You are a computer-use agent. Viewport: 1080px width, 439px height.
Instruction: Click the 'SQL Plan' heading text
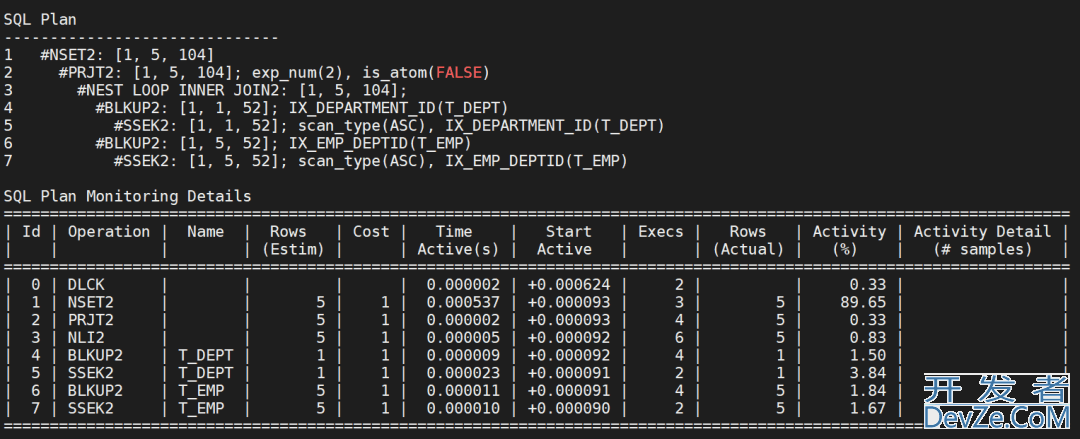click(x=40, y=20)
